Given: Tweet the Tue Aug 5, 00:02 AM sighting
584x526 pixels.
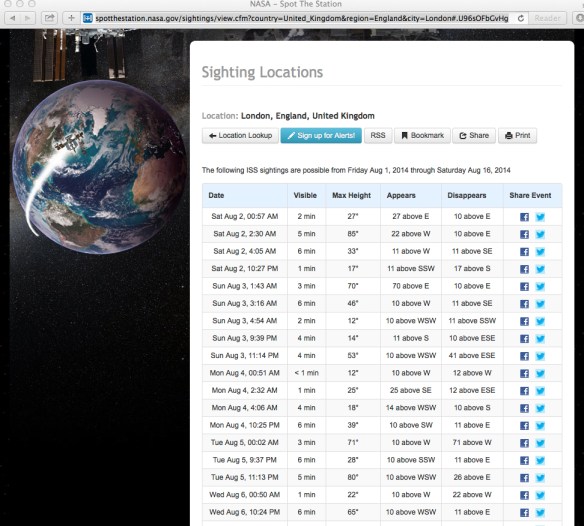Looking at the screenshot, I should point(540,443).
